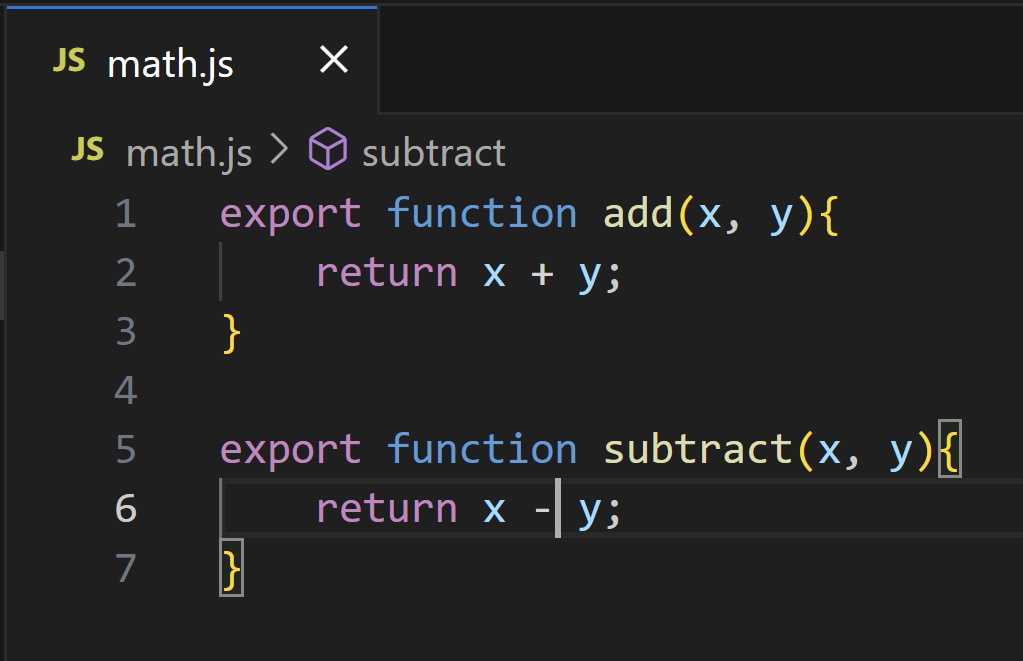The image size is (1023, 661).
Task: Click the 'return' keyword on line 2
Action: 387,273
